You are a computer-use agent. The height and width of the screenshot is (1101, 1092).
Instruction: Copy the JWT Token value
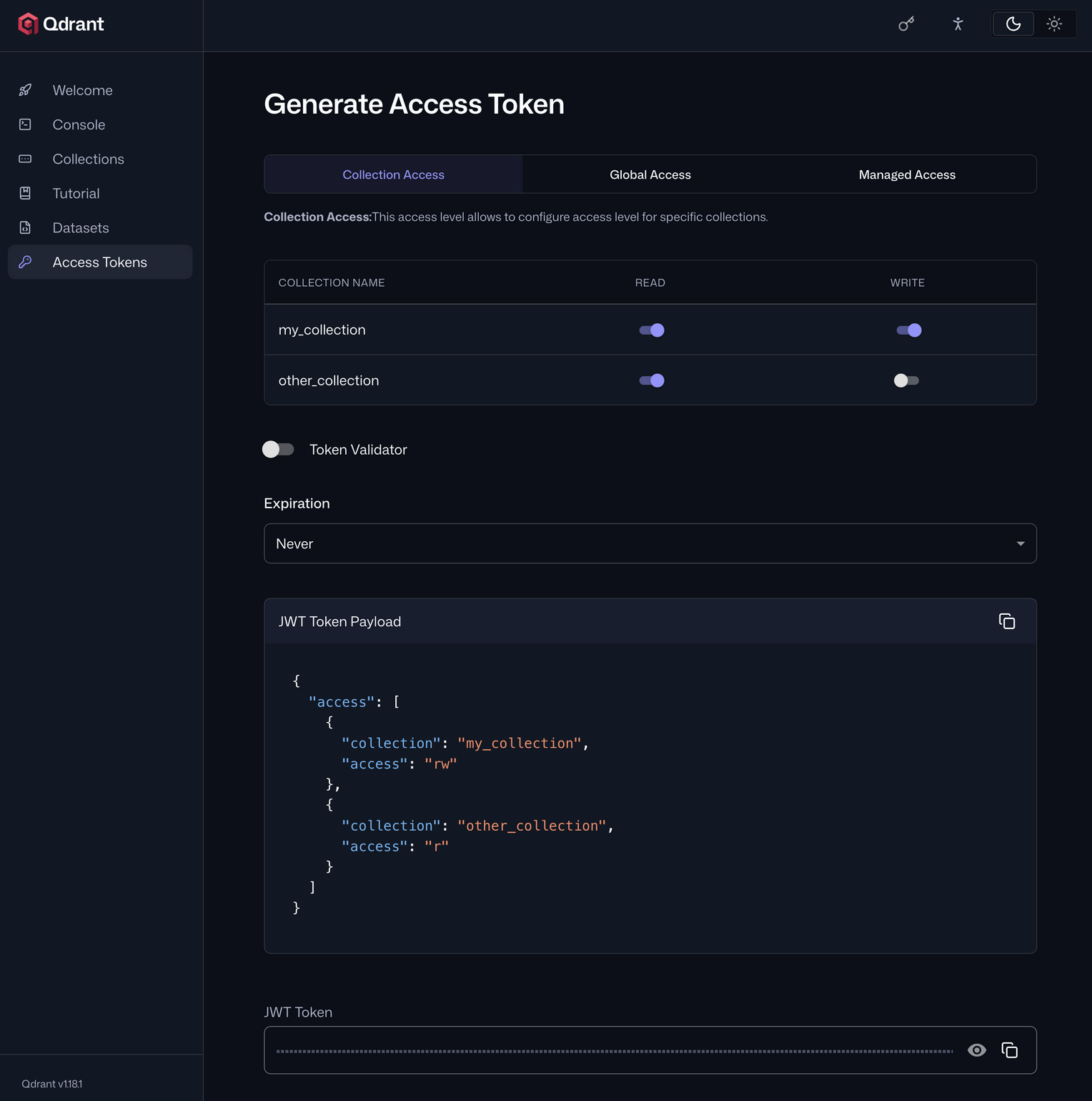(x=1009, y=1050)
